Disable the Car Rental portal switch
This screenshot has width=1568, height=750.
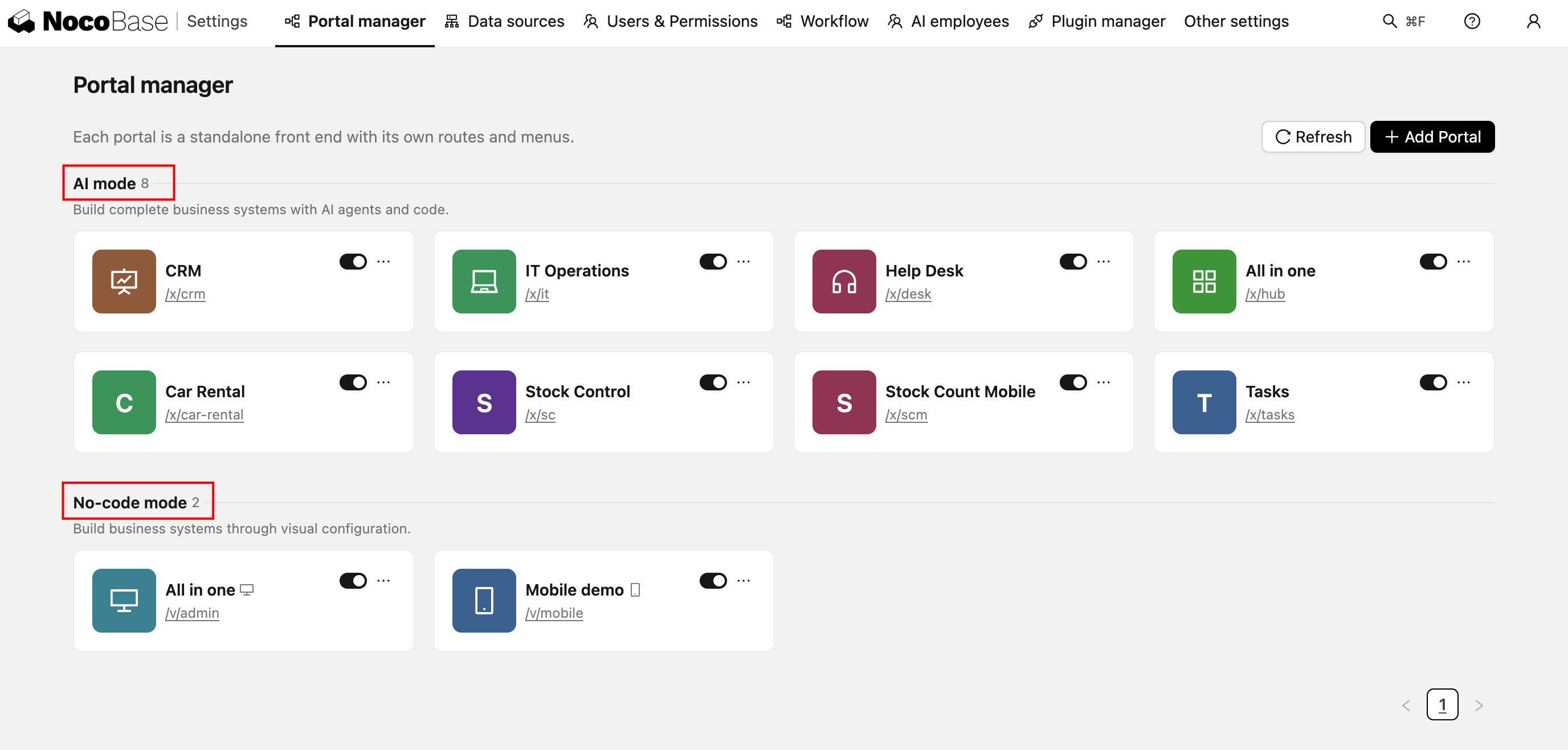point(353,382)
